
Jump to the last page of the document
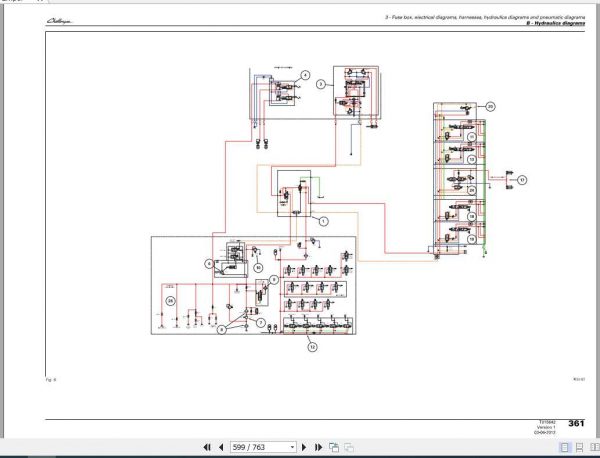(x=318, y=447)
